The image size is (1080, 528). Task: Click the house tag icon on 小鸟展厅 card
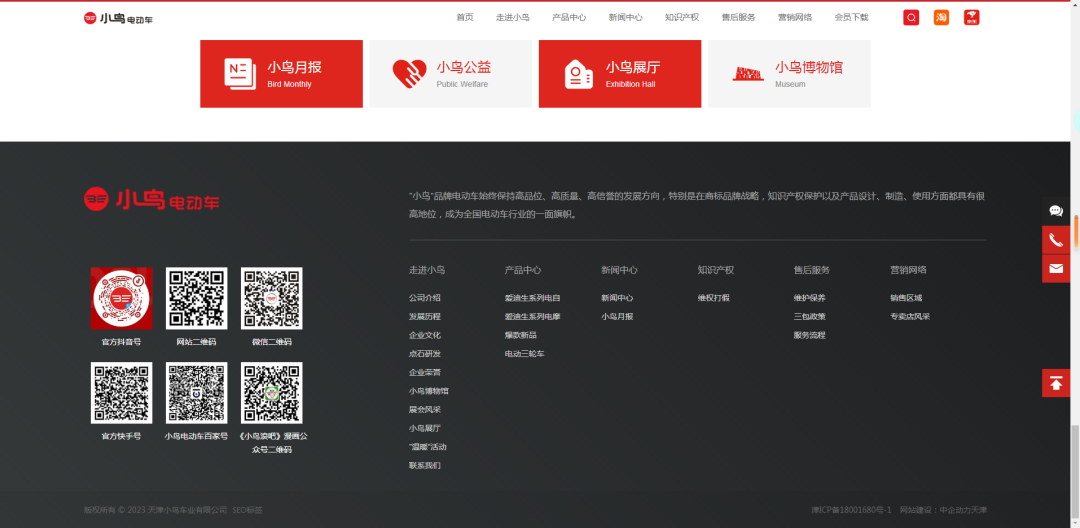pyautogui.click(x=579, y=74)
